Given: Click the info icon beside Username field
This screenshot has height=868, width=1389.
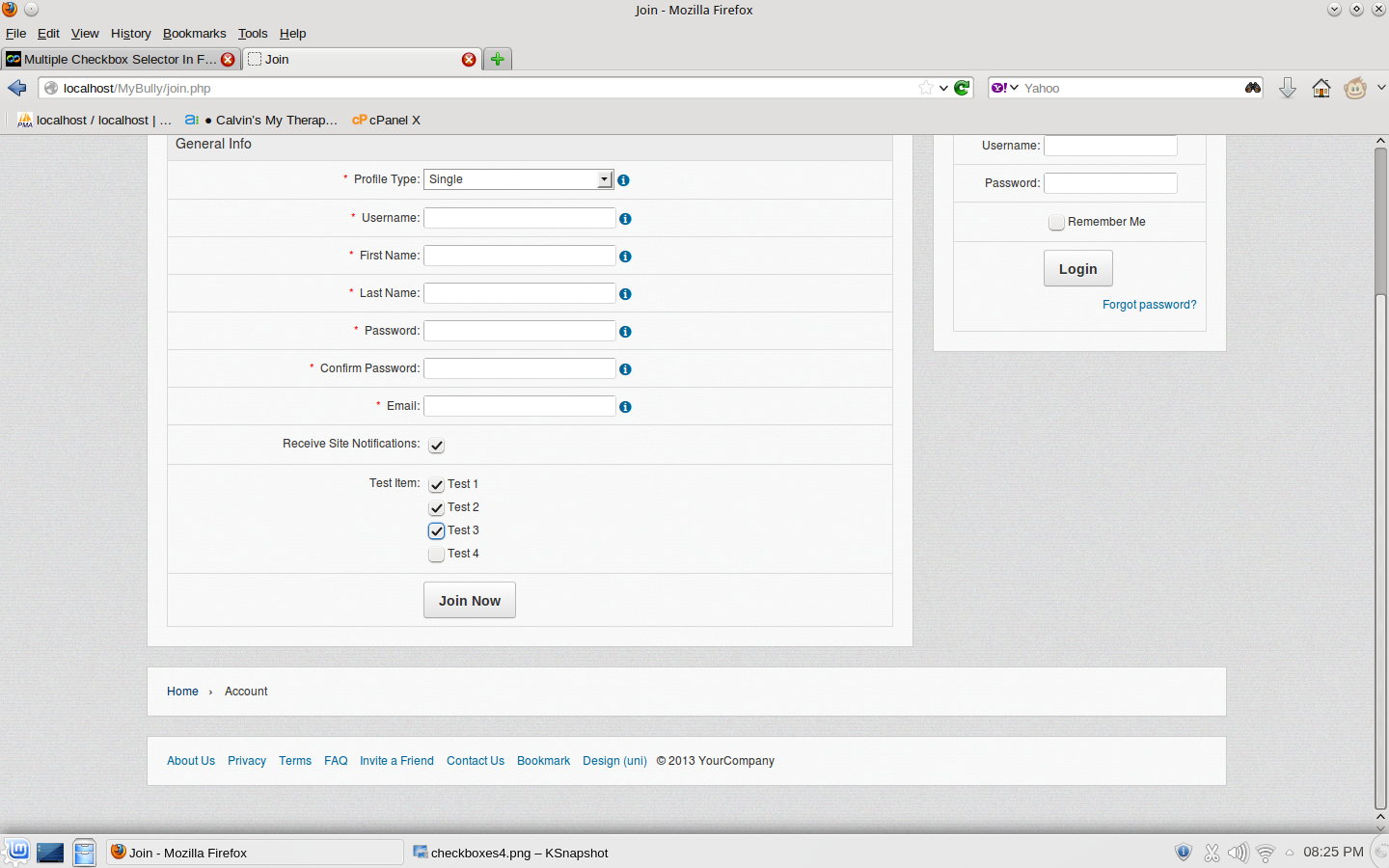Looking at the screenshot, I should (625, 219).
